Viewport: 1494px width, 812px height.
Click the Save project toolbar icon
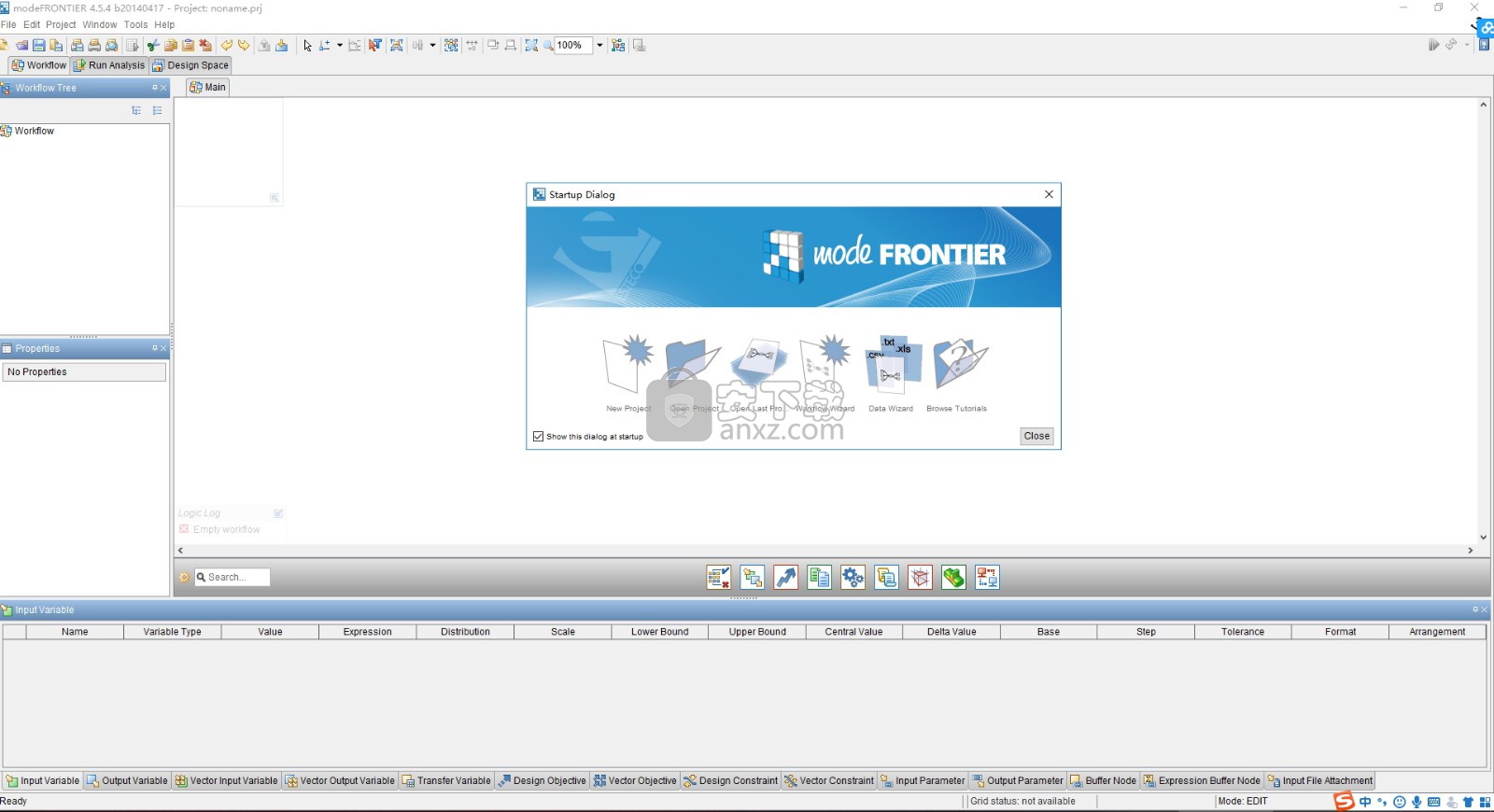coord(38,45)
